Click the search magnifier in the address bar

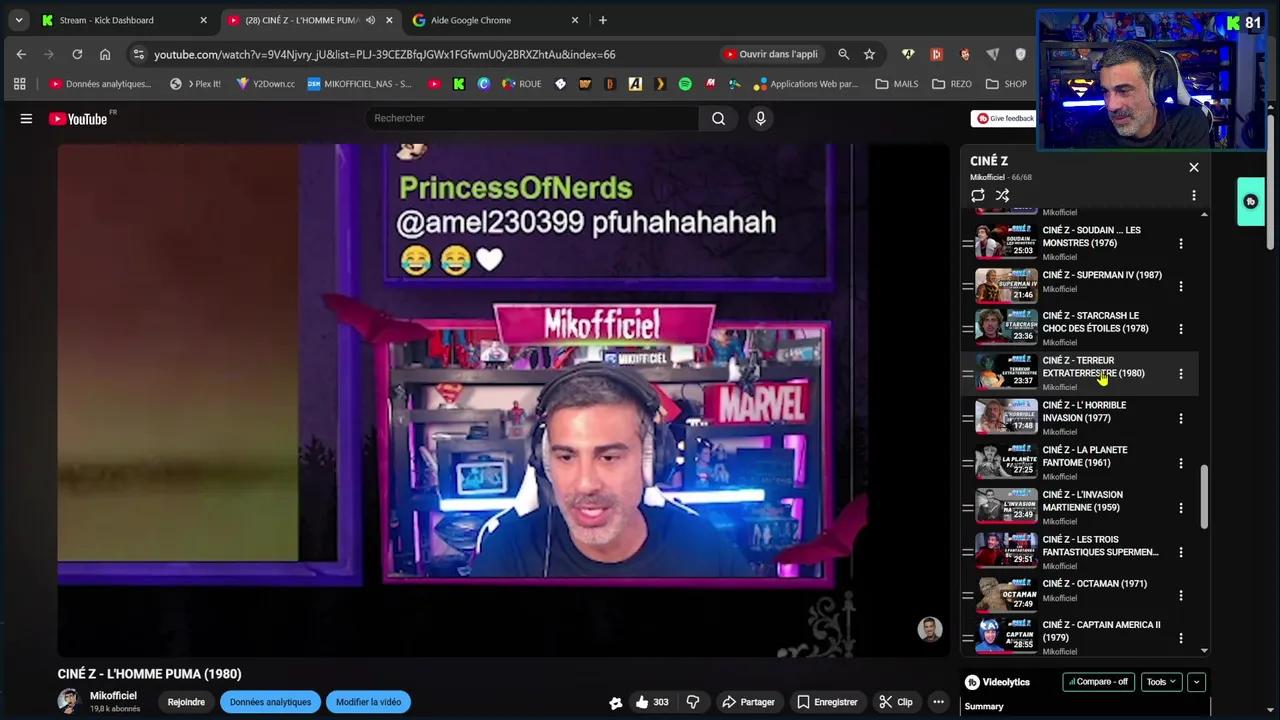843,54
